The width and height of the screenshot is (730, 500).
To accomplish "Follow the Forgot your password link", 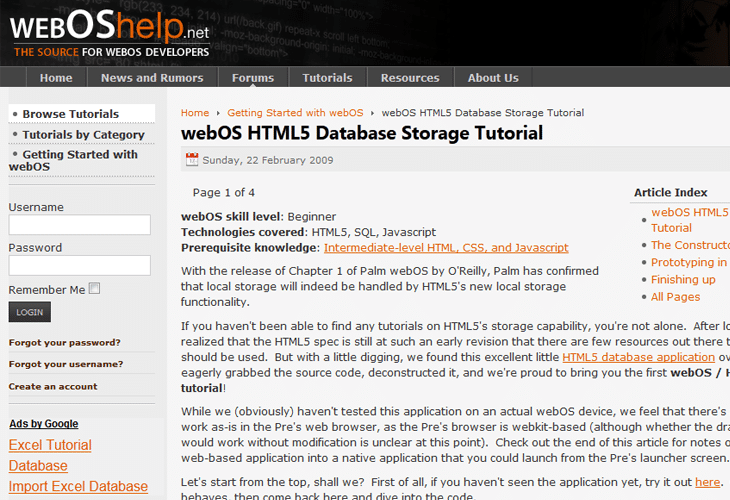I will (64, 343).
